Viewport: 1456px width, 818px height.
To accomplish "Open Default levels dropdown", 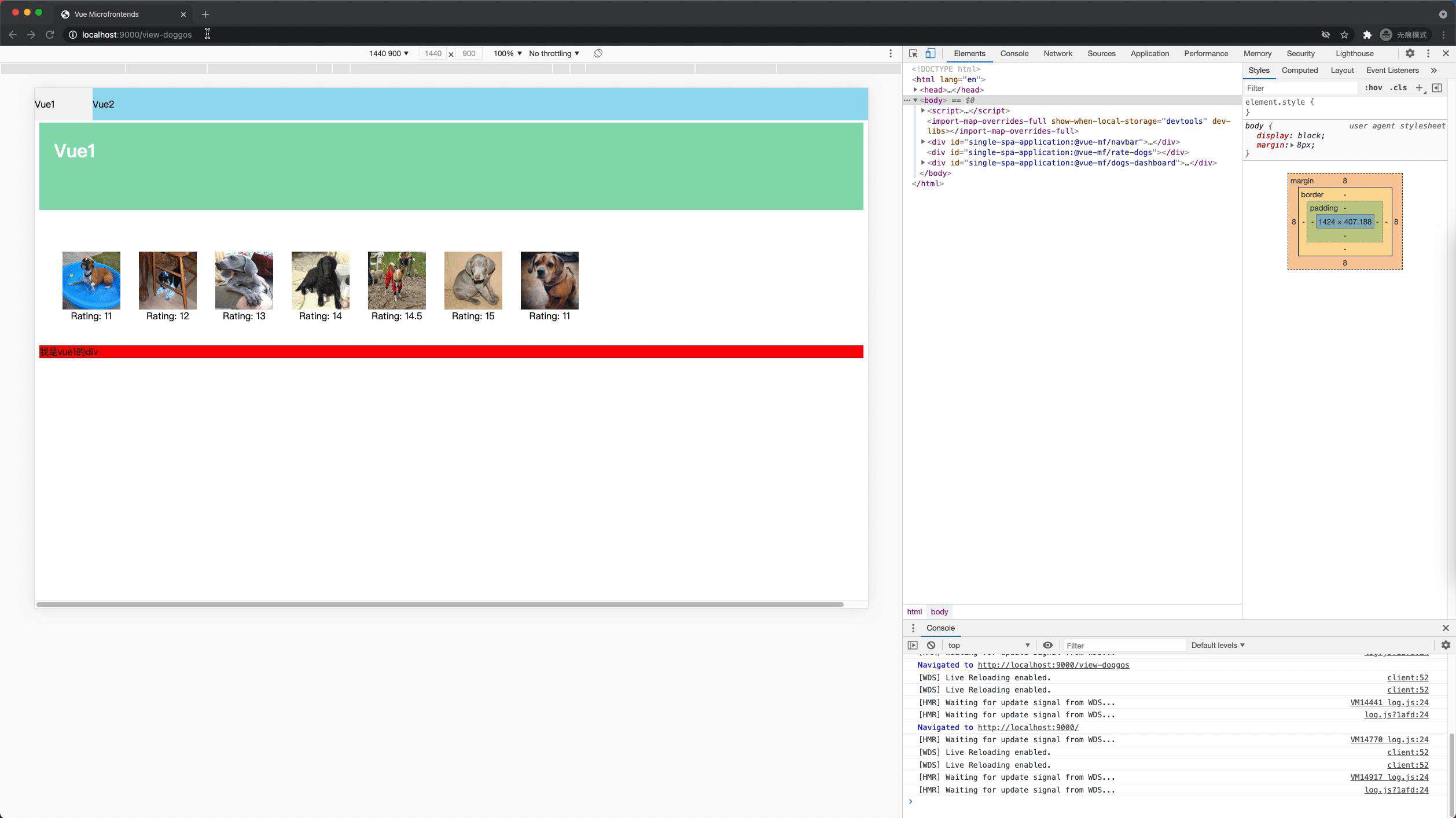I will (1218, 645).
